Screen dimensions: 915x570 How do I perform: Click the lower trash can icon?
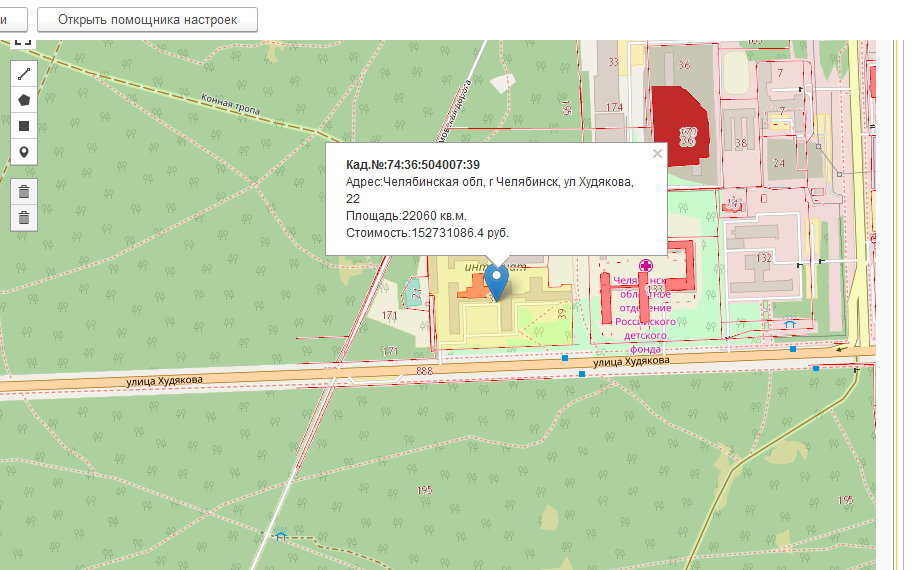[x=24, y=217]
